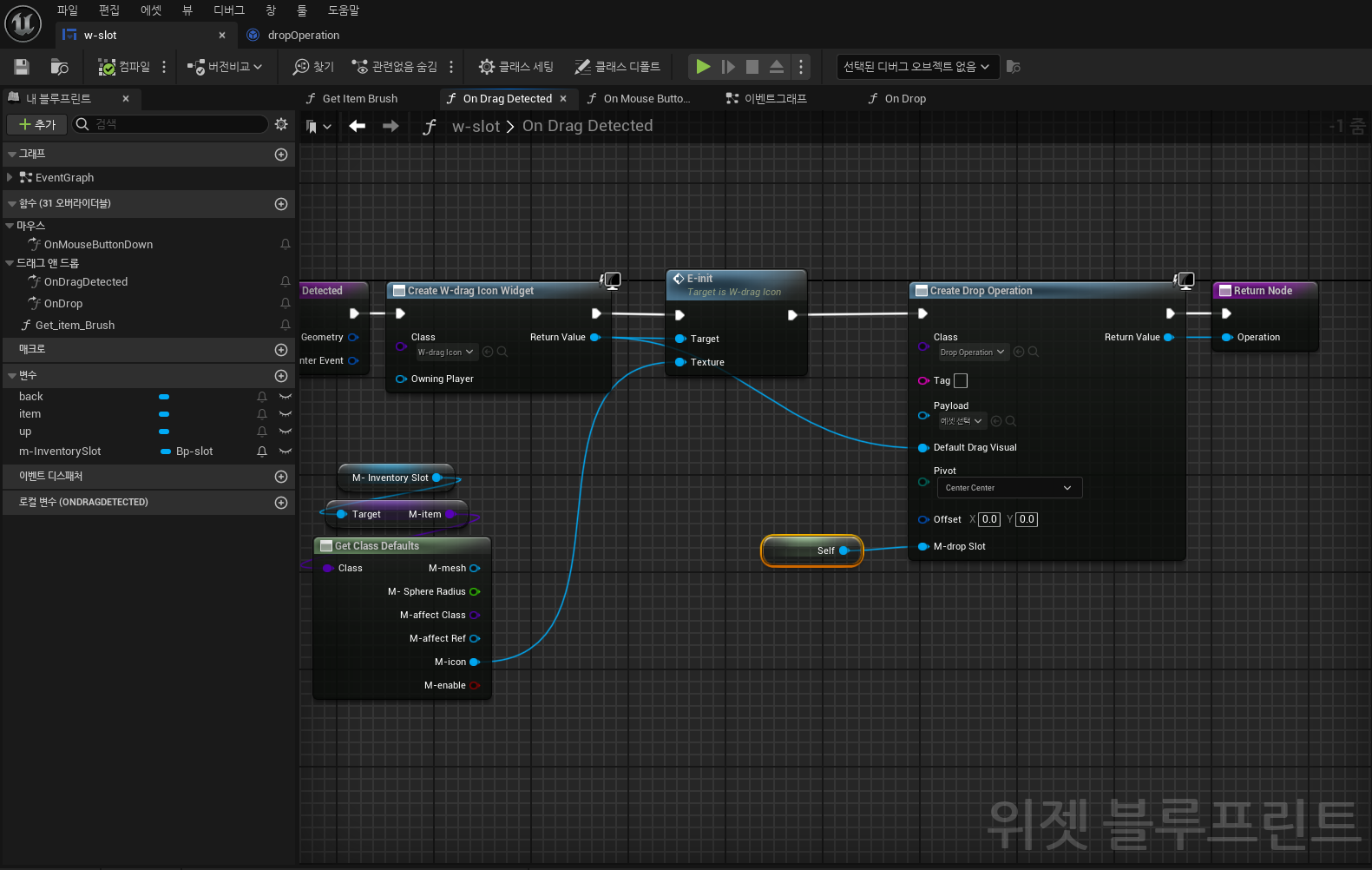Click Offset X value field
The width and height of the screenshot is (1372, 870).
point(989,519)
